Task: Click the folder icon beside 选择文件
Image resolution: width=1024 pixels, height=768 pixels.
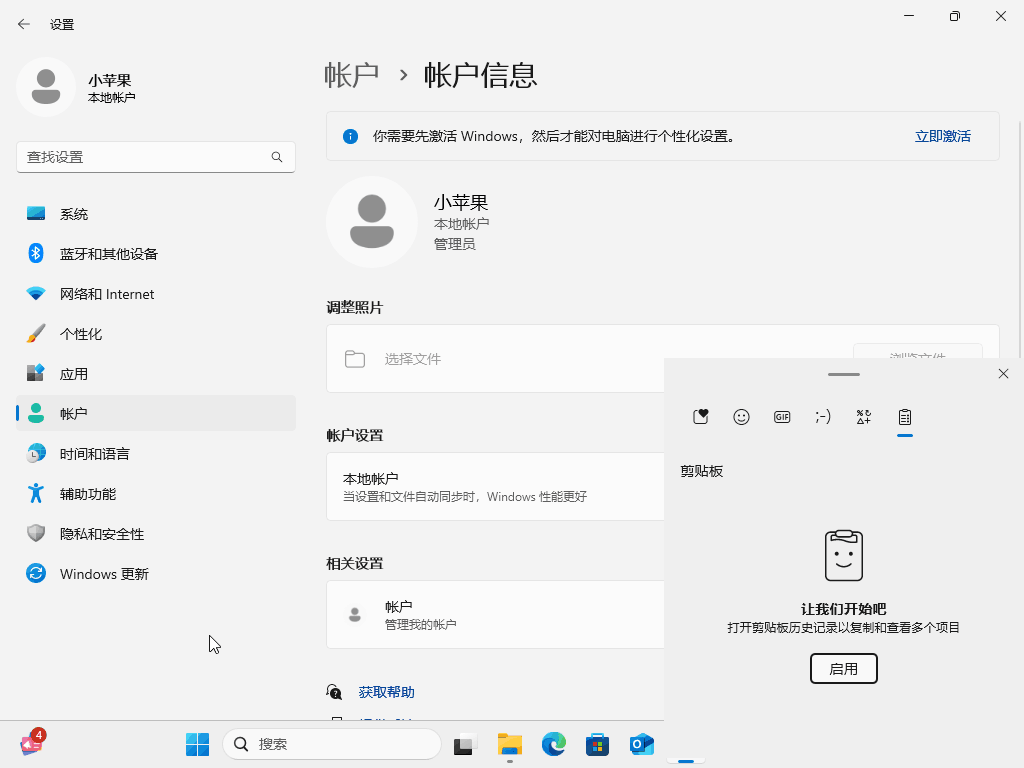Action: coord(355,359)
